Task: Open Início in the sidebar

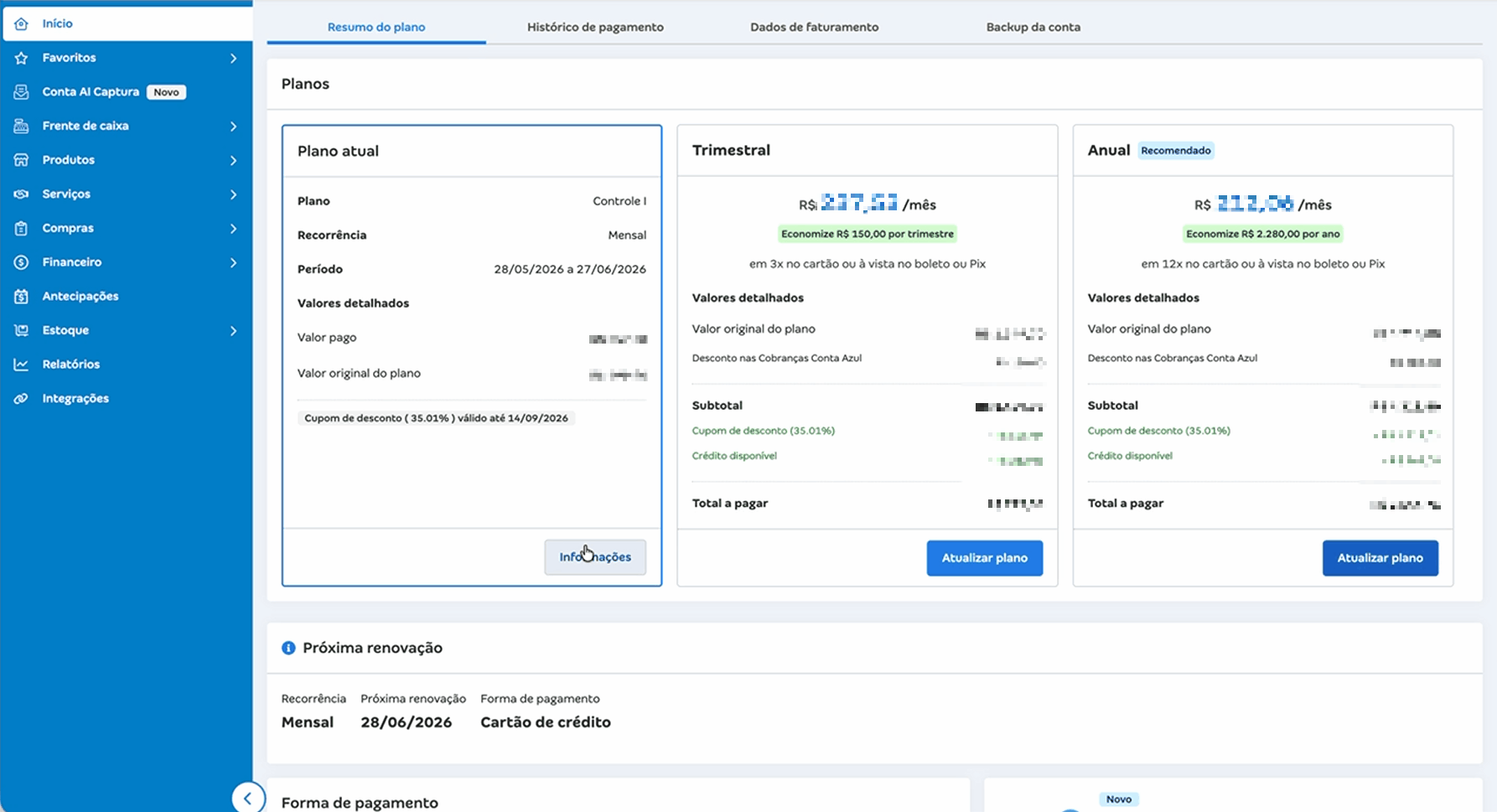Action: [127, 23]
